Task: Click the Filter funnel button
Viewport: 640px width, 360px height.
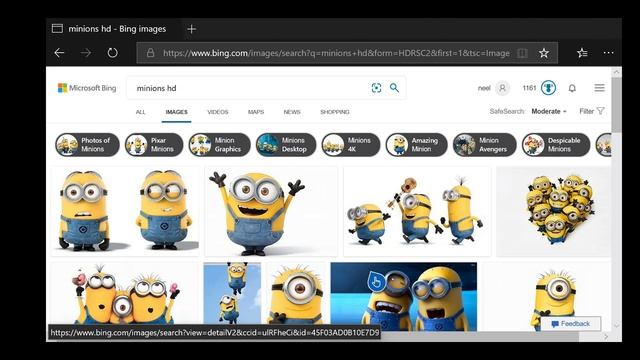Action: [x=592, y=111]
